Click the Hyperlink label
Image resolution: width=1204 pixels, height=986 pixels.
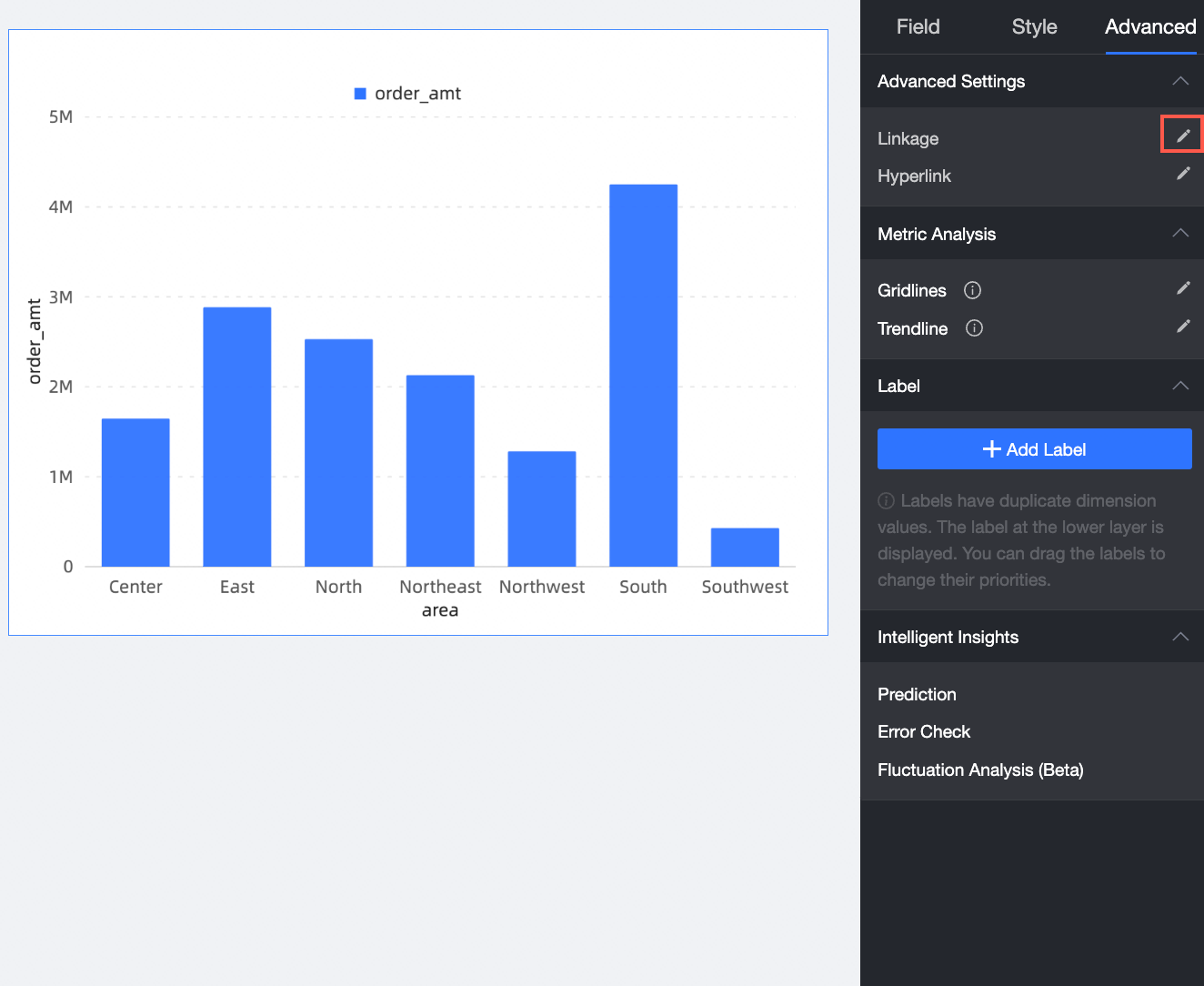(914, 176)
